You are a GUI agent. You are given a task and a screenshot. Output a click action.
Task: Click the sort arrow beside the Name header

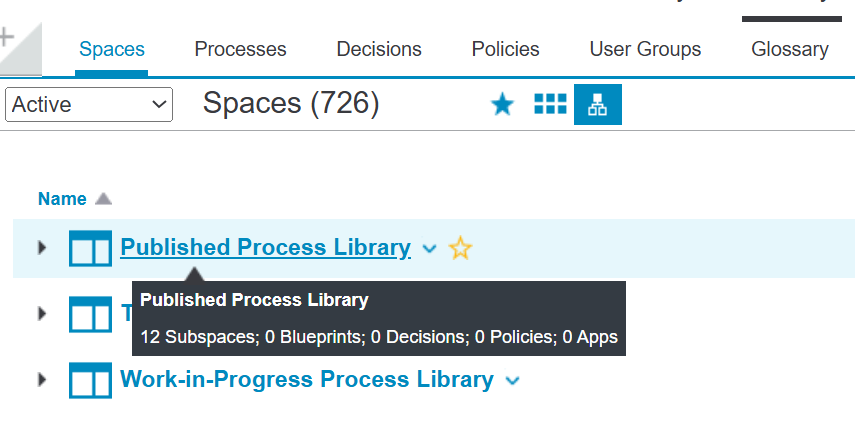103,199
